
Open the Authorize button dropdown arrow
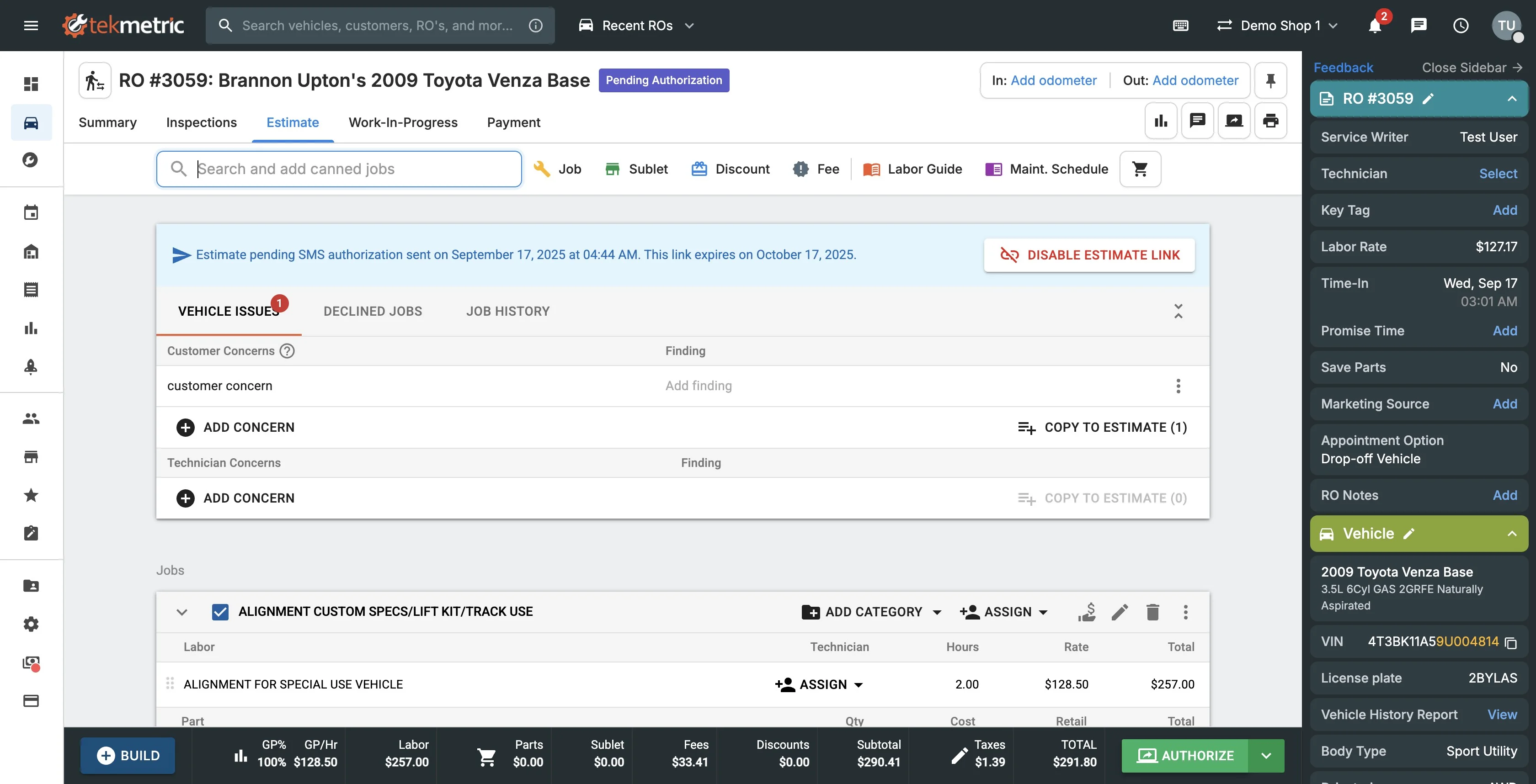pos(1266,755)
